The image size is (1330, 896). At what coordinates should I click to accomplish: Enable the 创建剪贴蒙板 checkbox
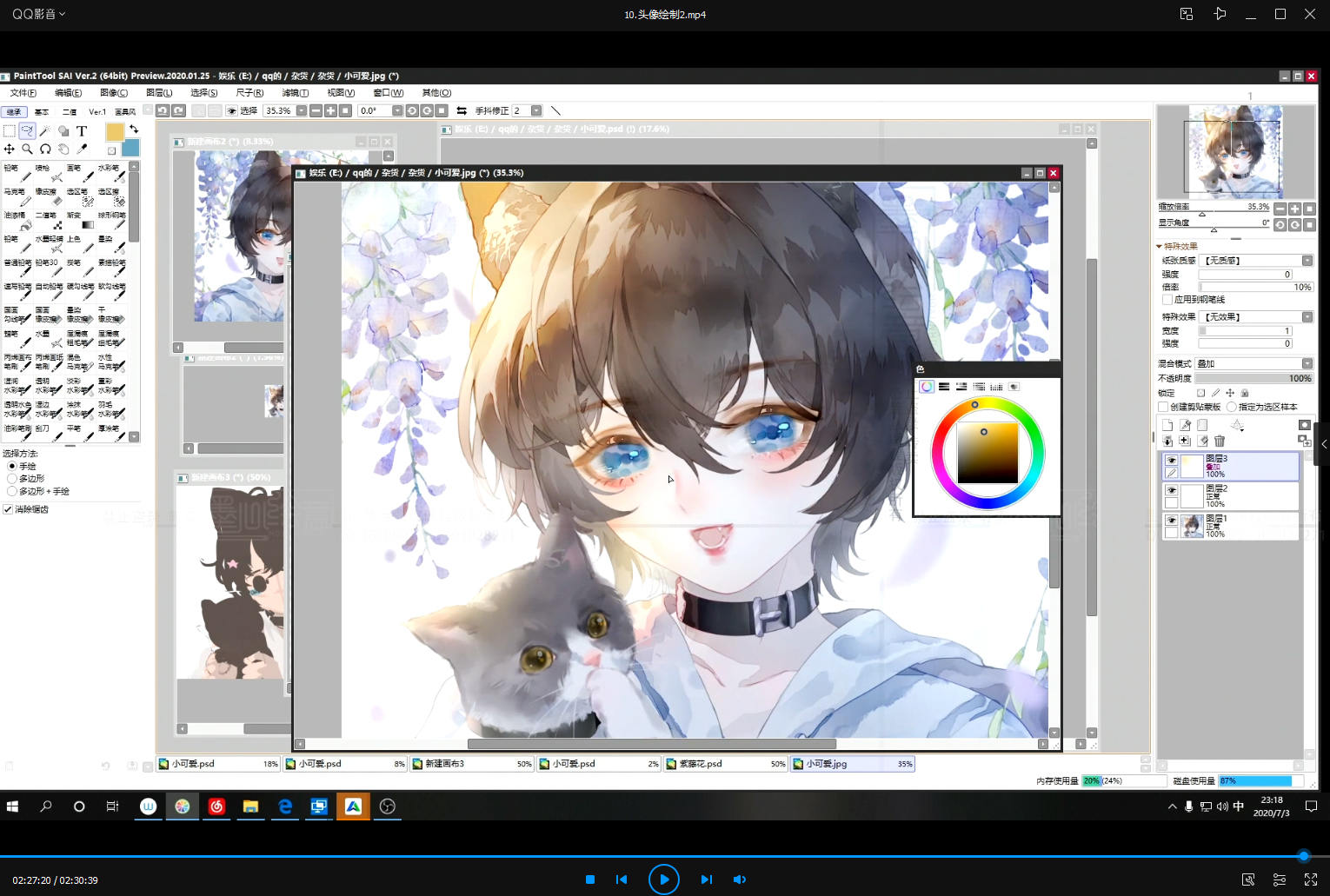click(1163, 407)
